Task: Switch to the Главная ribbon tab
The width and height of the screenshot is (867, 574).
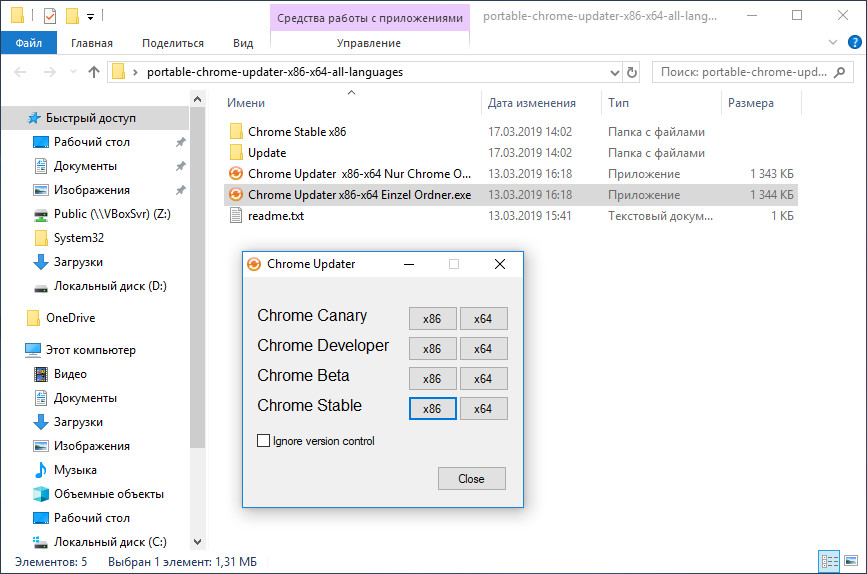Action: [x=92, y=43]
